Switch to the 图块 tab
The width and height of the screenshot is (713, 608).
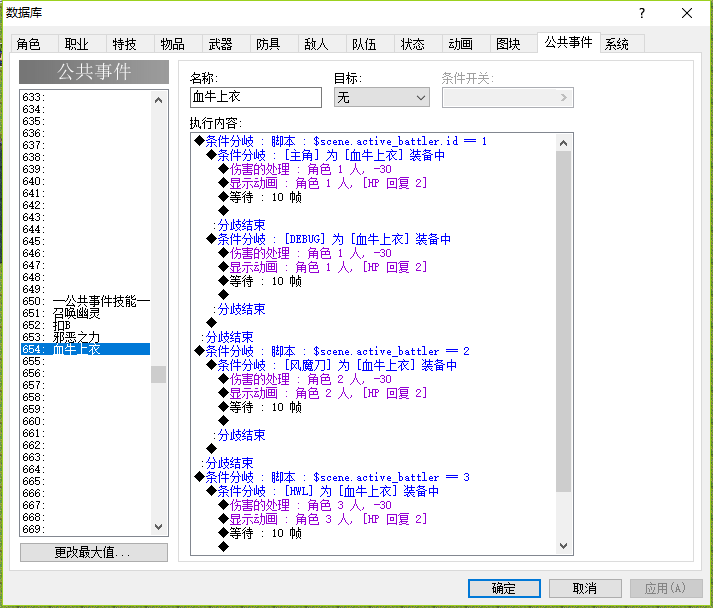[514, 44]
